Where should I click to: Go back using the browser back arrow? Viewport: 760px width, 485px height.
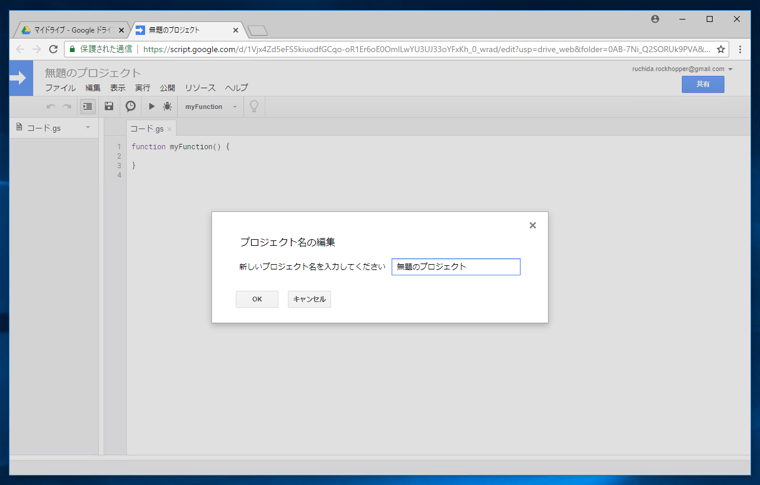click(20, 49)
